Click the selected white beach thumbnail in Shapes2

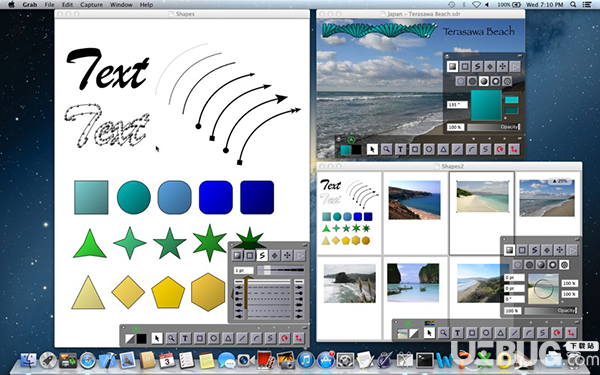(x=483, y=196)
